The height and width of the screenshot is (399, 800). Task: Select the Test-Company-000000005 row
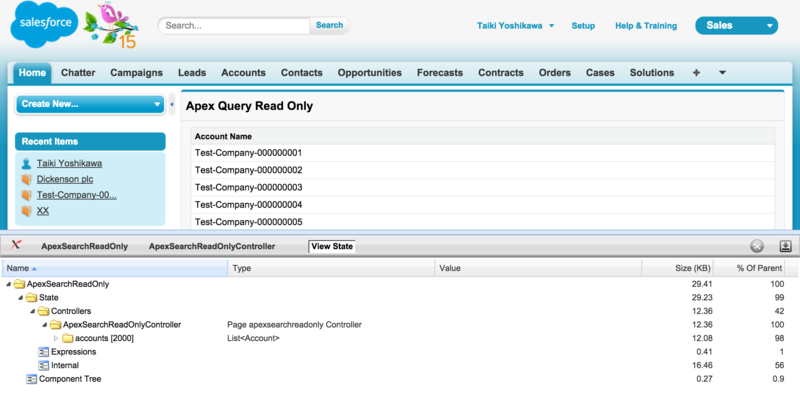(483, 222)
